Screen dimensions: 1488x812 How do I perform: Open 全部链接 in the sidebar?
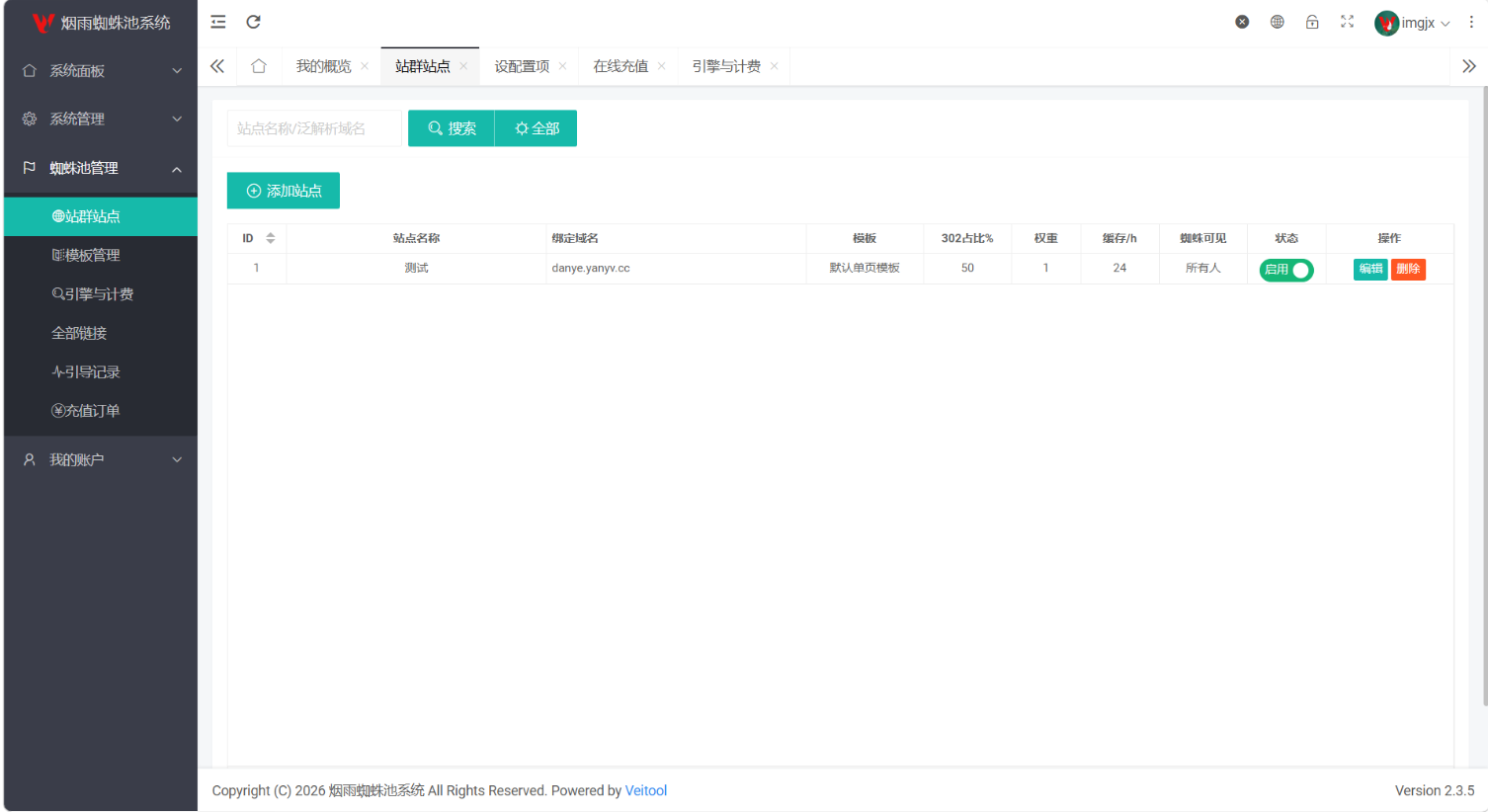[101, 333]
